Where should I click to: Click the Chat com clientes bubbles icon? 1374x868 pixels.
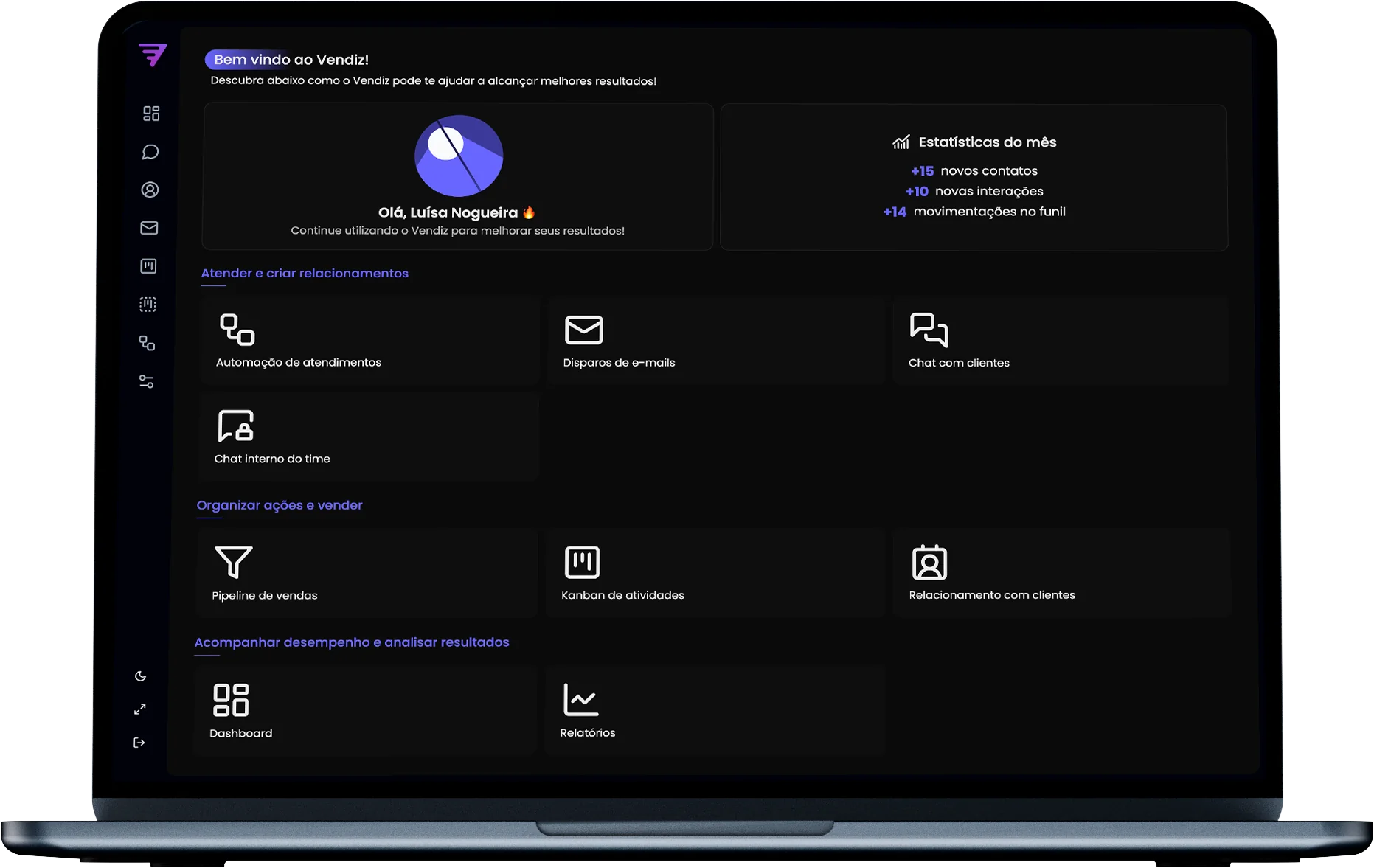tap(929, 330)
